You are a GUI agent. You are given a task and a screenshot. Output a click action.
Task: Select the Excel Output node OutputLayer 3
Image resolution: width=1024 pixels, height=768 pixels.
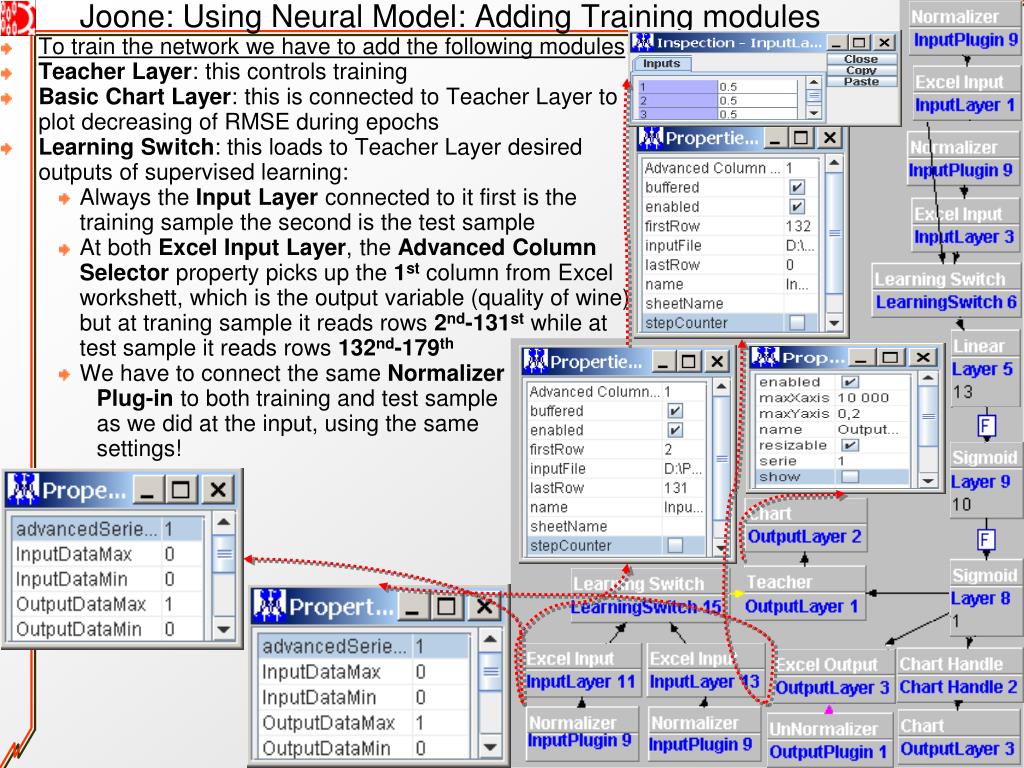833,677
